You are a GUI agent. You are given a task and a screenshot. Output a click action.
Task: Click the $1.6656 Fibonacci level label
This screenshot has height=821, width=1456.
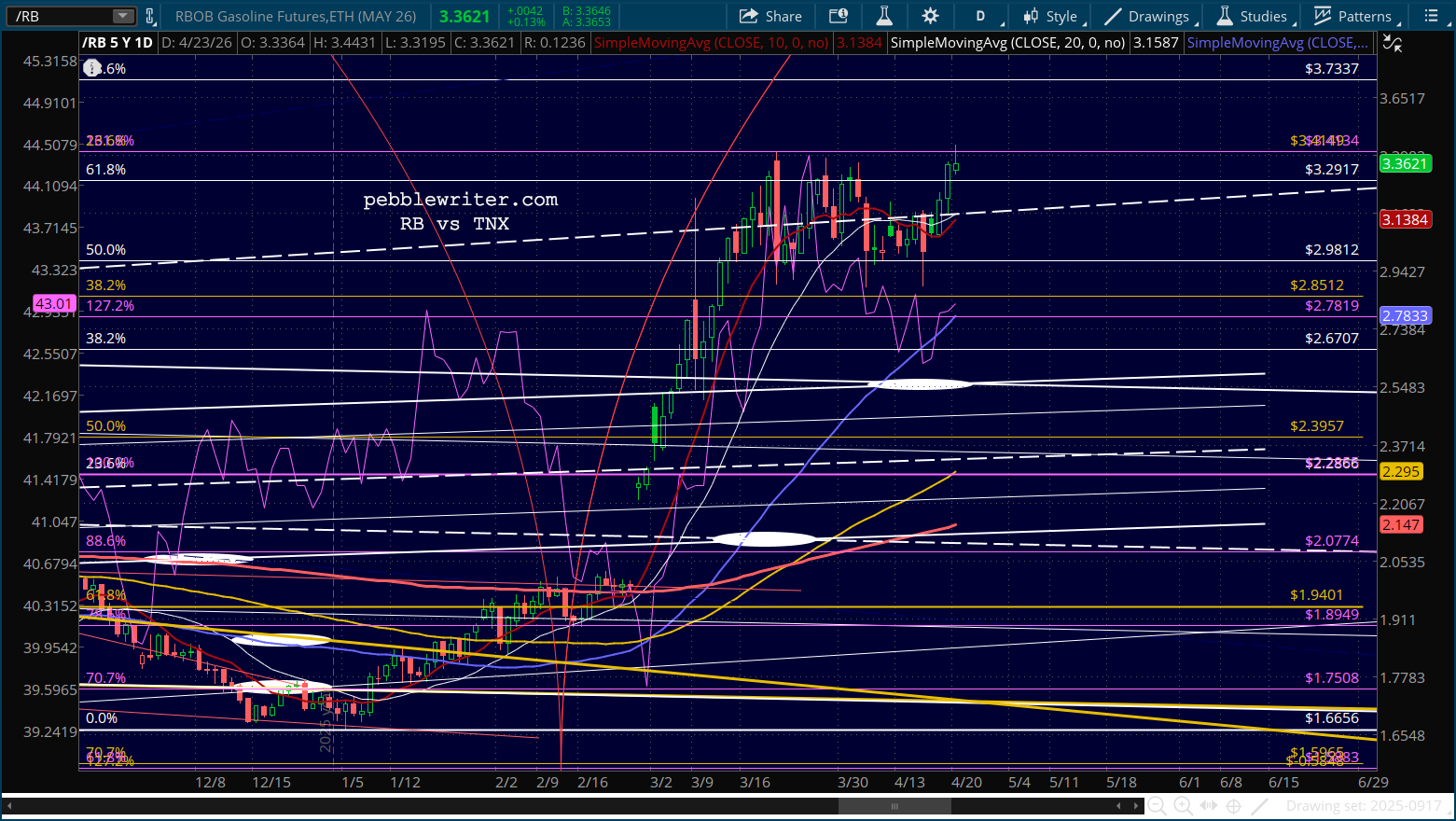[x=1332, y=717]
